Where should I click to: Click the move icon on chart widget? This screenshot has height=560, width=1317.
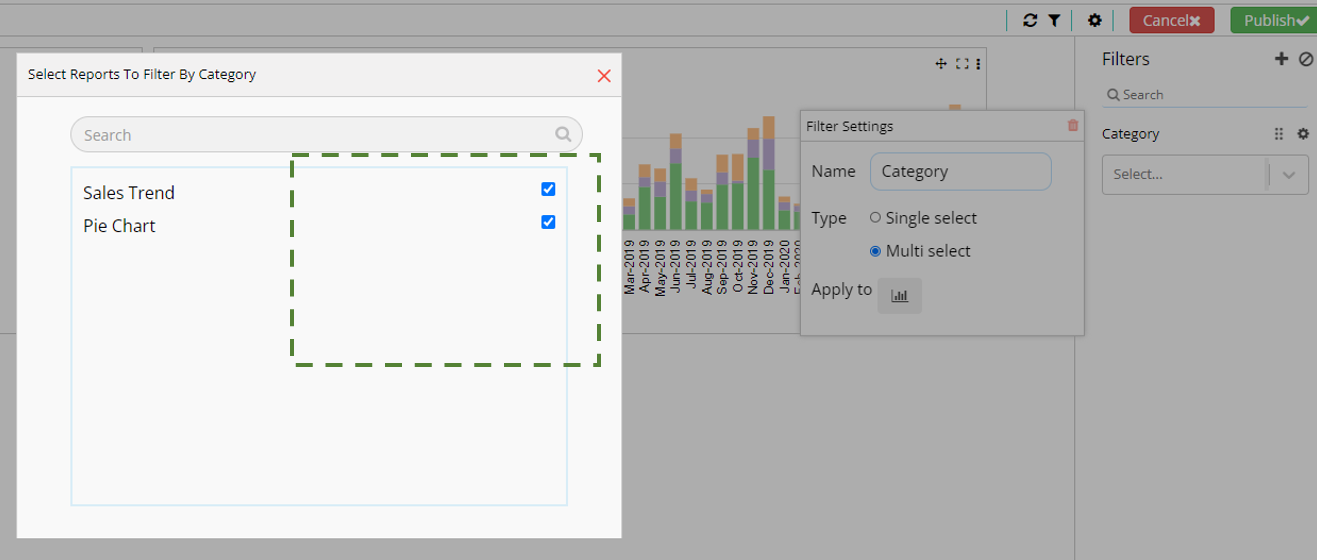941,64
